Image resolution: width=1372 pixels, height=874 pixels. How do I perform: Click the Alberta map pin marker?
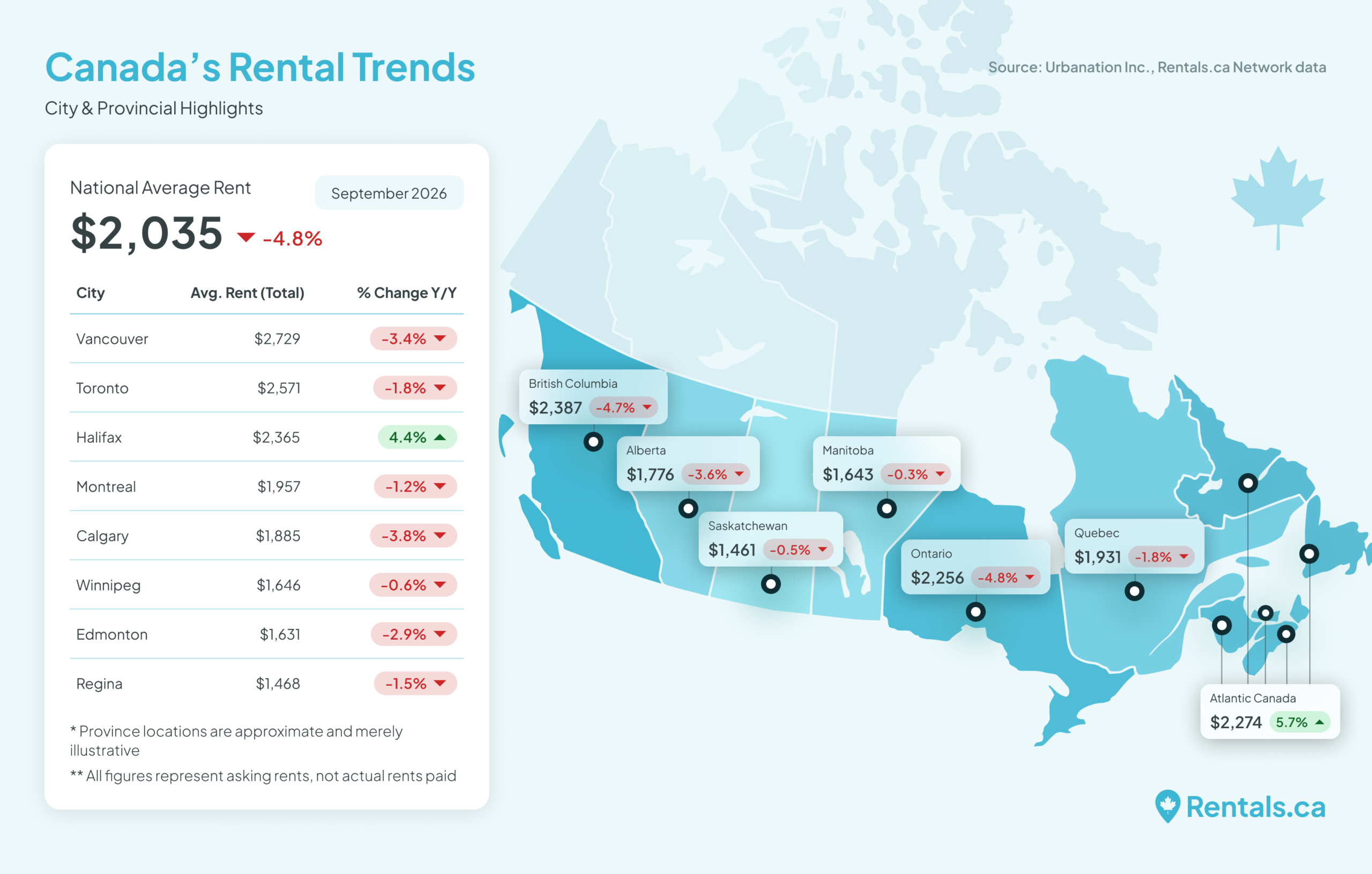(x=688, y=508)
